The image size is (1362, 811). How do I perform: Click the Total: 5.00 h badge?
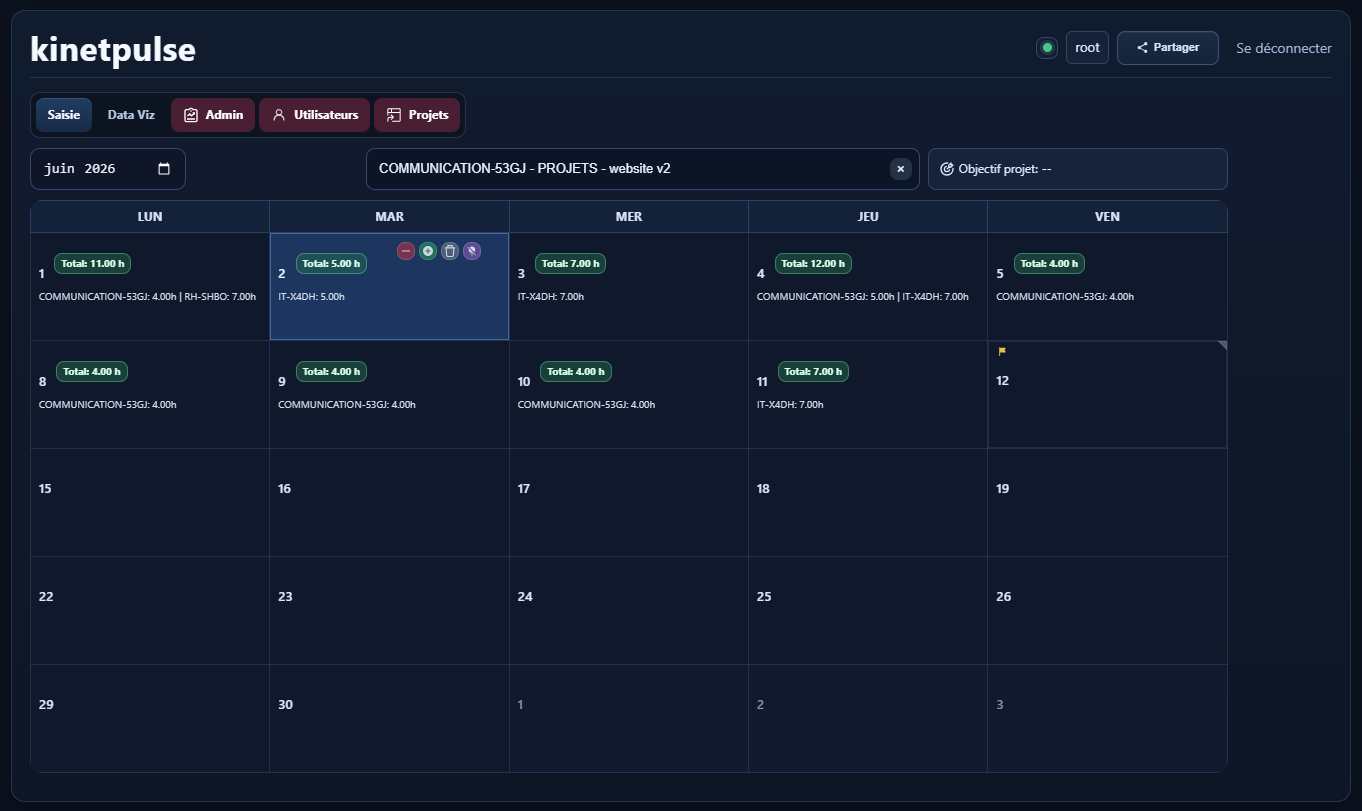[332, 264]
